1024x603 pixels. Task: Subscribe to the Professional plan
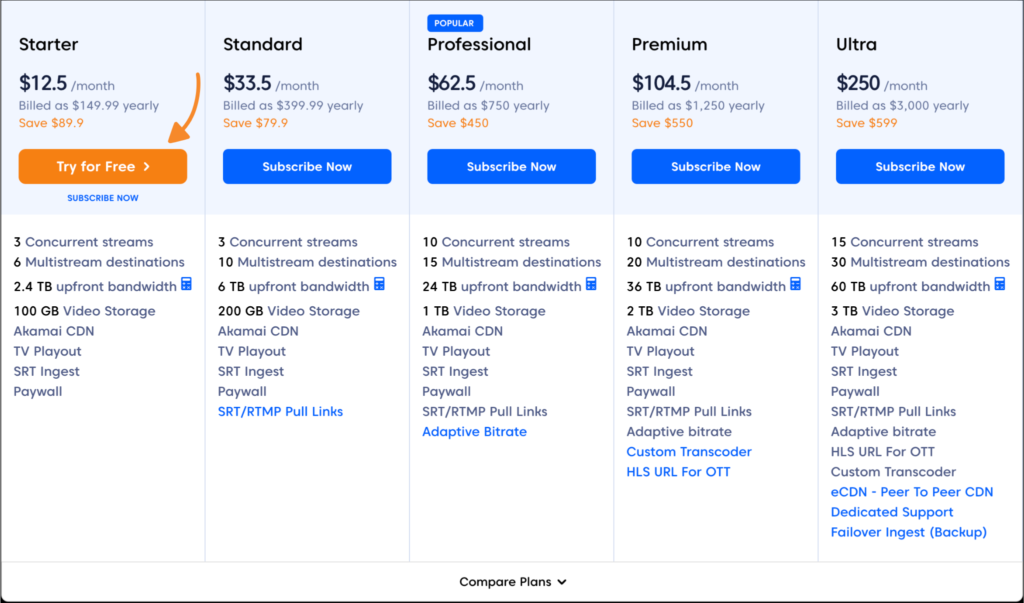[511, 167]
